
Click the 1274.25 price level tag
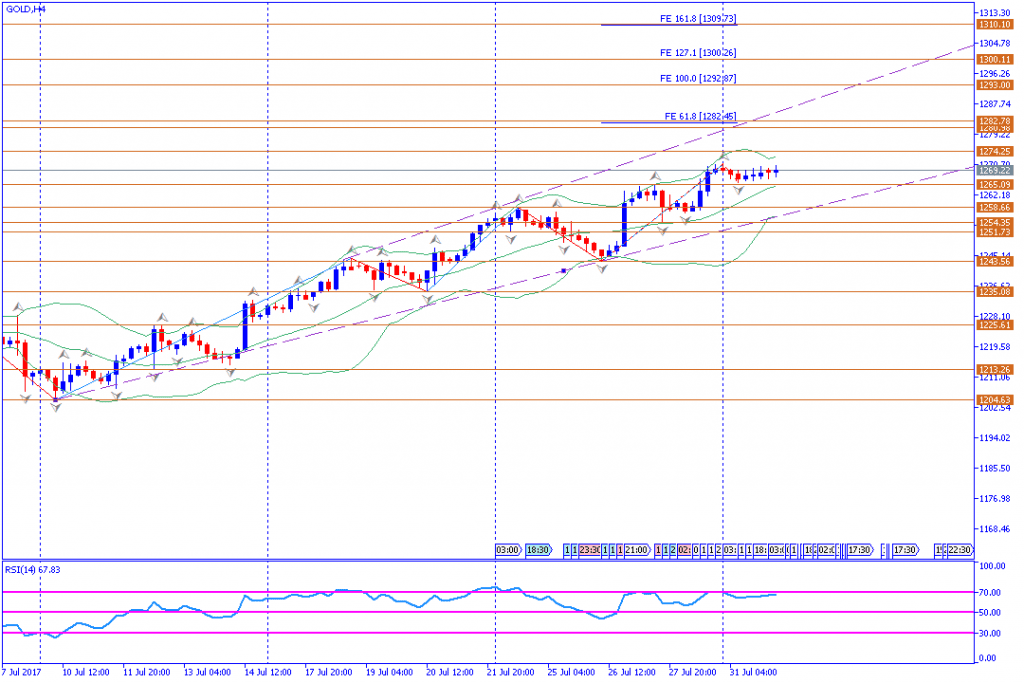(995, 151)
